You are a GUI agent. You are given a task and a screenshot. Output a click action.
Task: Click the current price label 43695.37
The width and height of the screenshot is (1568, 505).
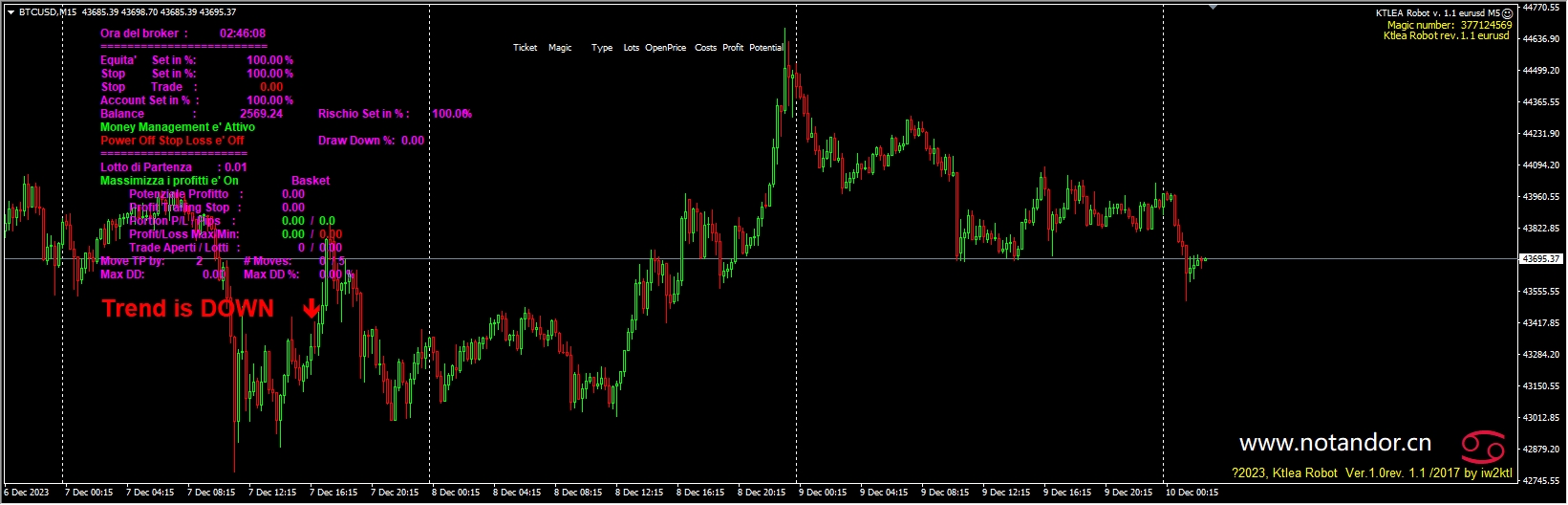1540,259
